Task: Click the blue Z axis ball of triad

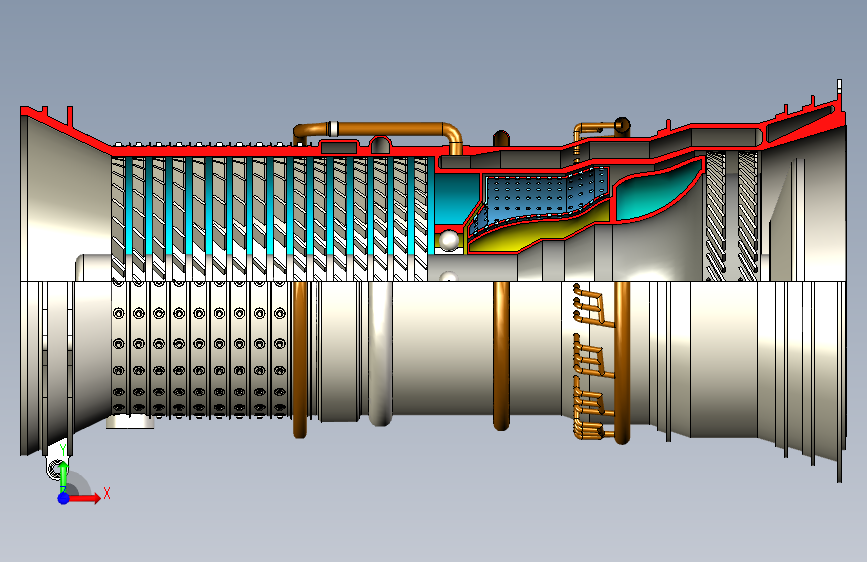Action: pyautogui.click(x=63, y=498)
